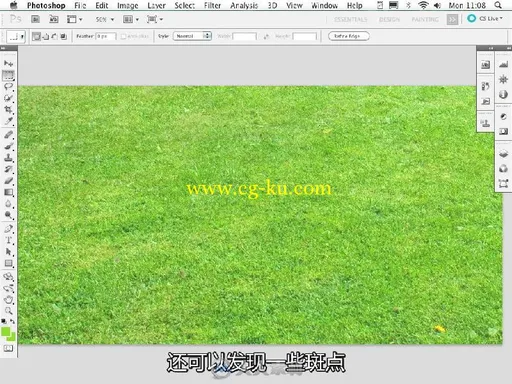Viewport: 512px width, 384px height.
Task: Open the File menu
Action: click(x=80, y=5)
